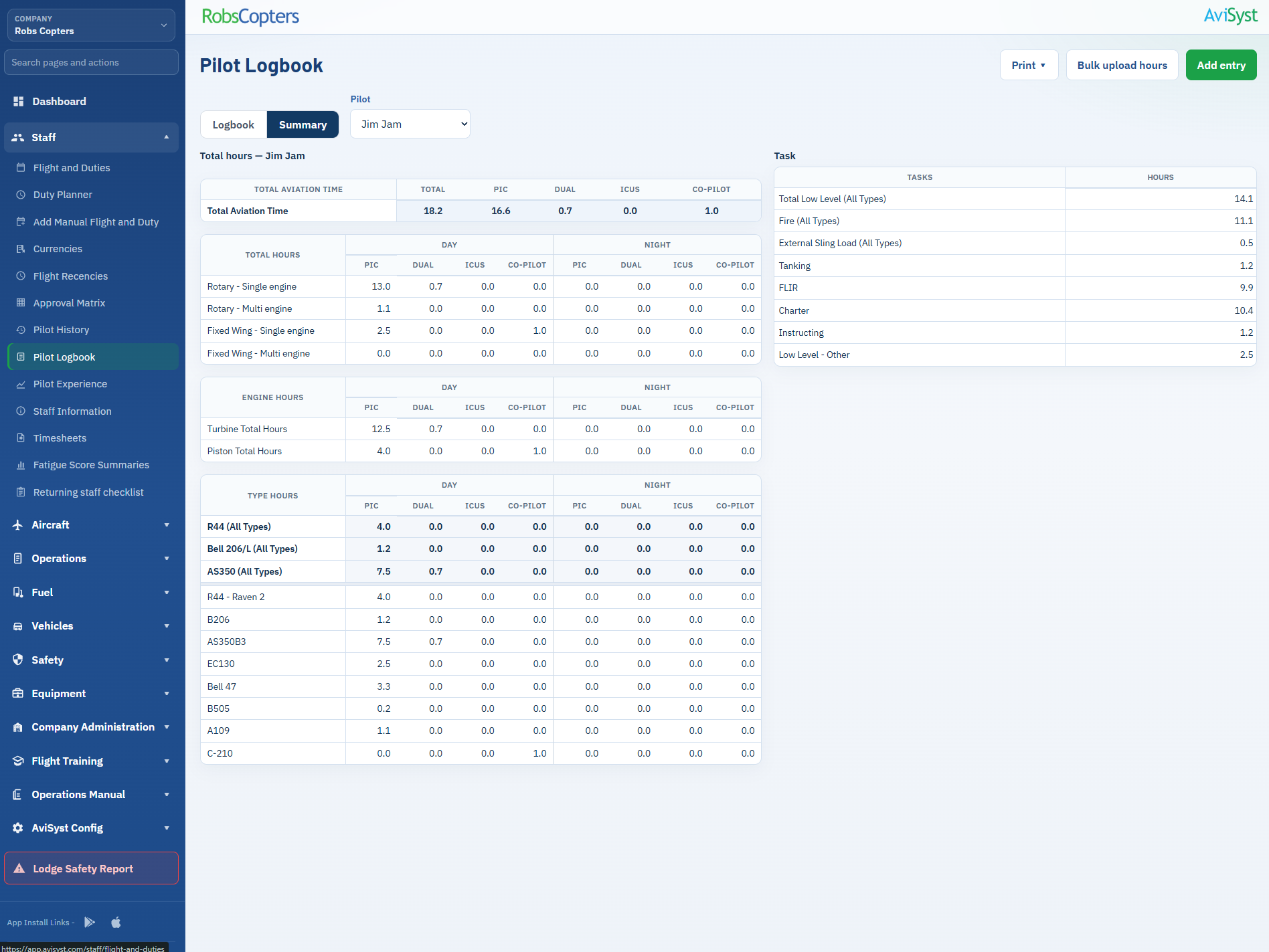Expand the AviSyst Config arrow
The image size is (1269, 952).
(x=167, y=828)
